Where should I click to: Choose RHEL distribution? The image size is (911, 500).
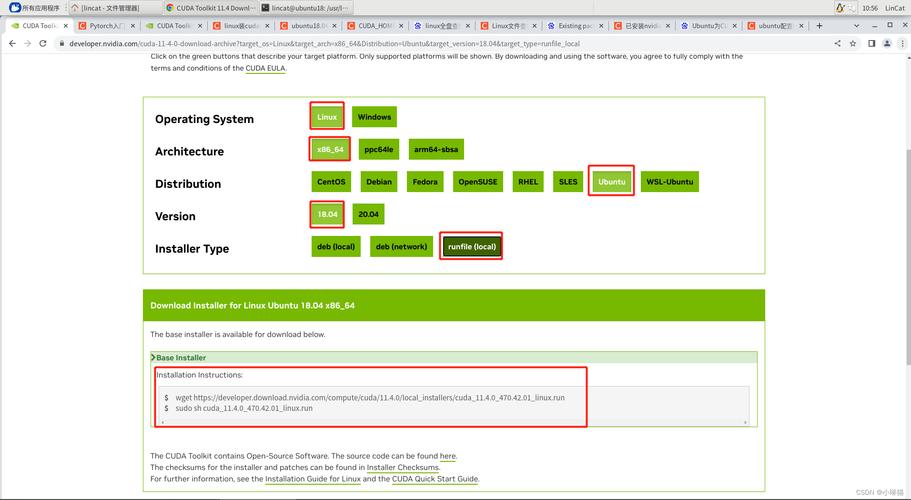click(528, 182)
